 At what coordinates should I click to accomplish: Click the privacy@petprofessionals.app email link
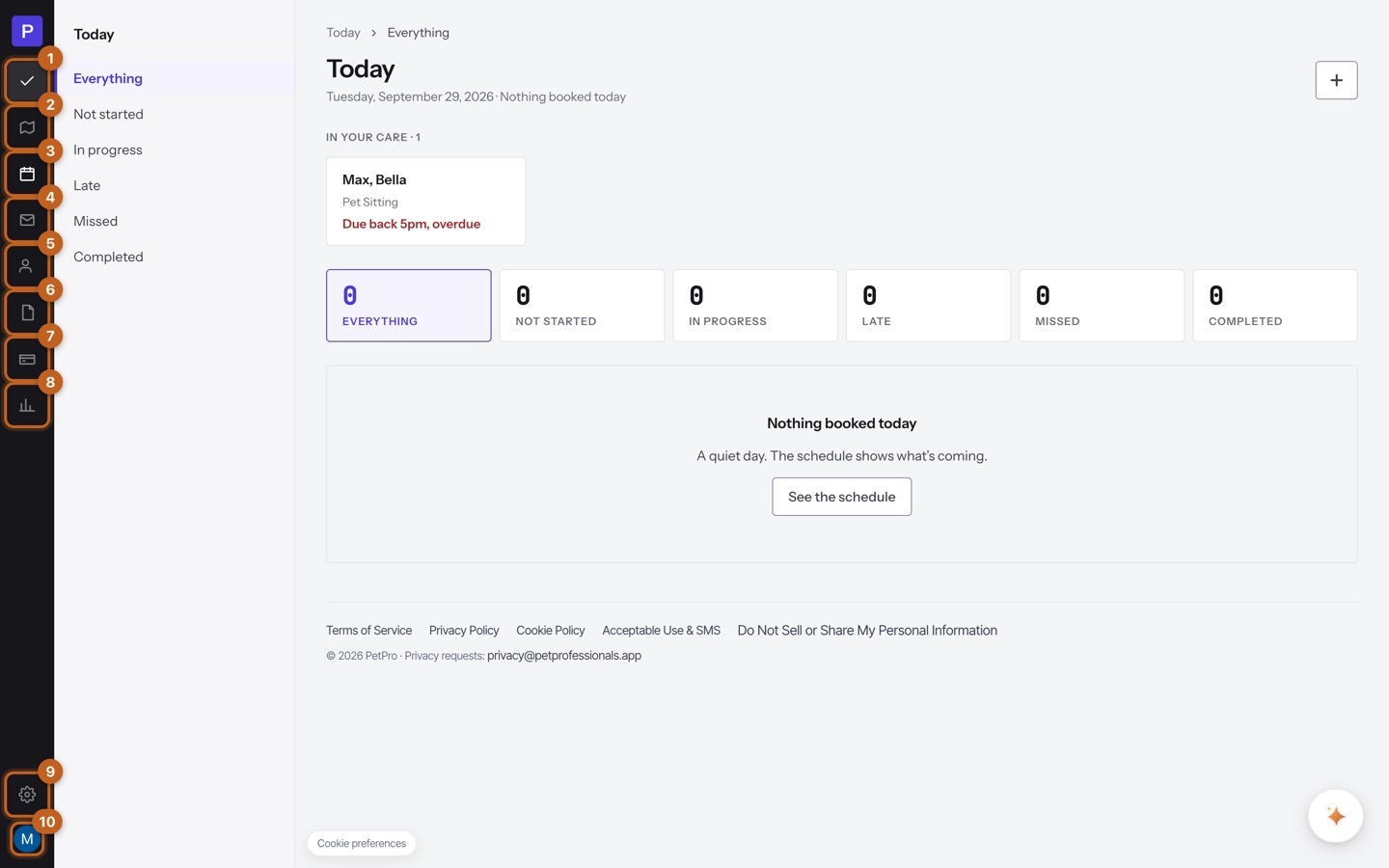[x=564, y=656]
